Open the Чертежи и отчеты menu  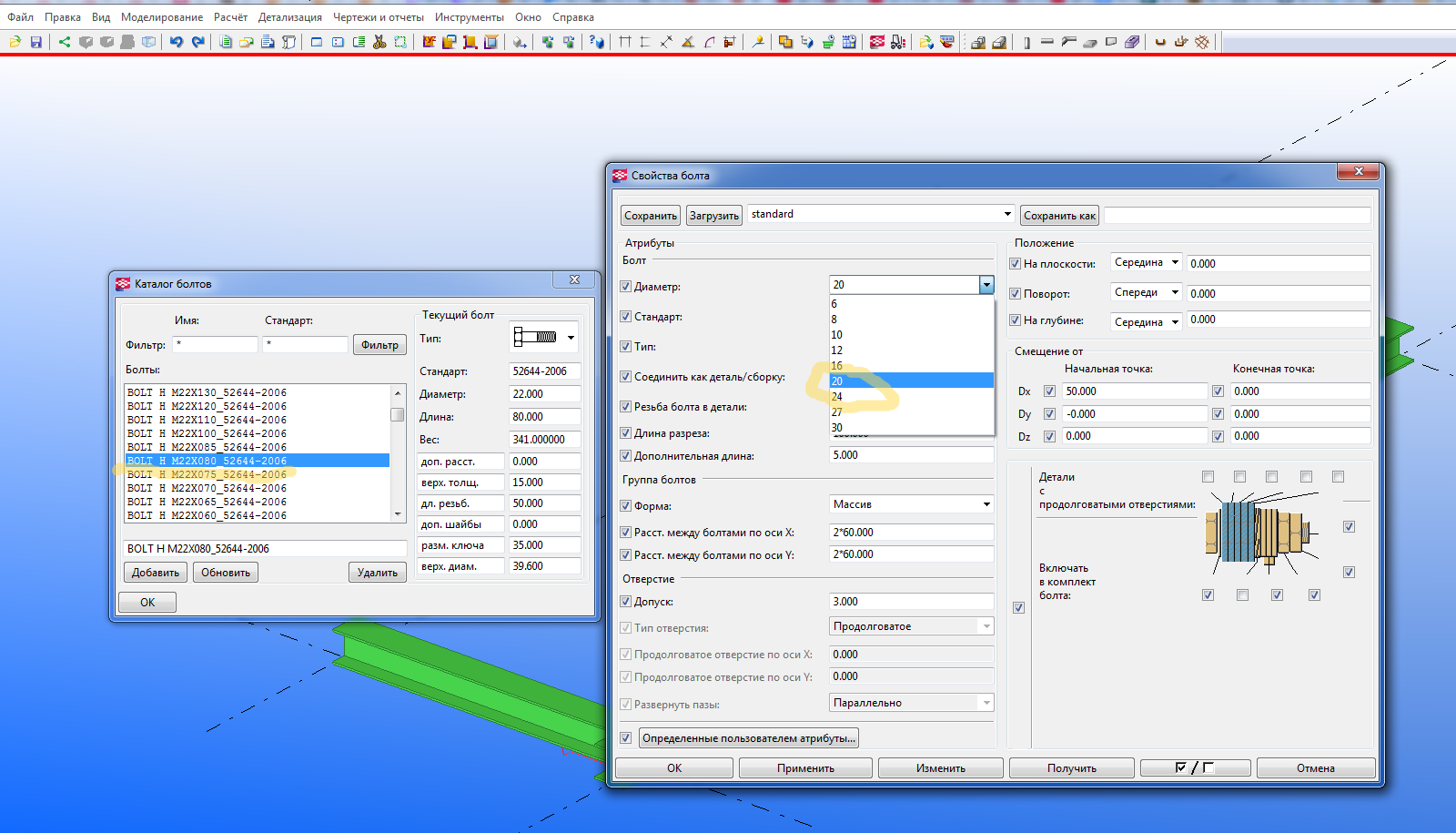tap(378, 17)
